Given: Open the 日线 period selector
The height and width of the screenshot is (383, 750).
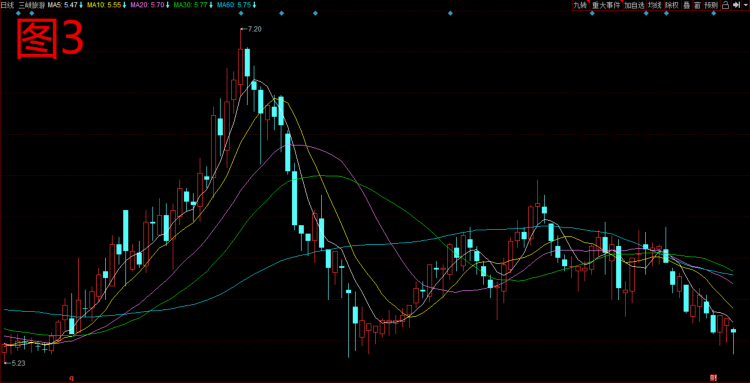Looking at the screenshot, I should [x=8, y=5].
